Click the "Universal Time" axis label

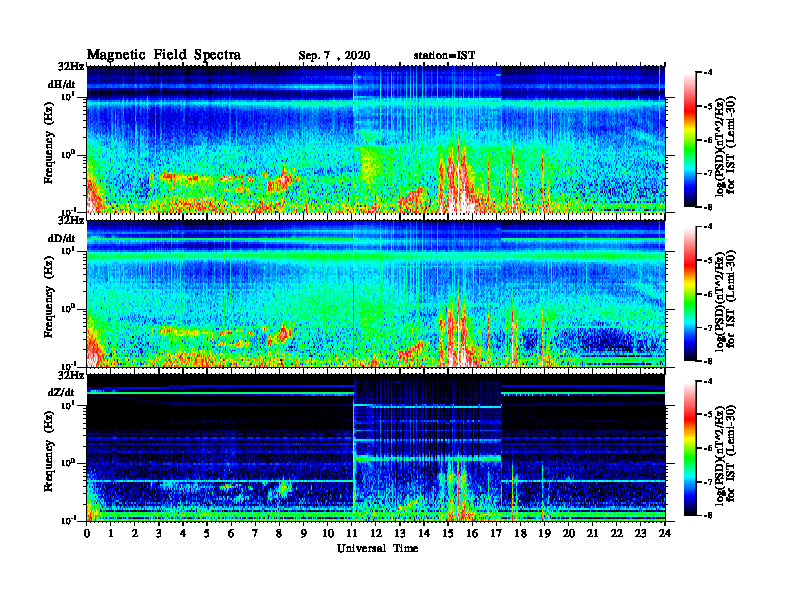pos(378,548)
